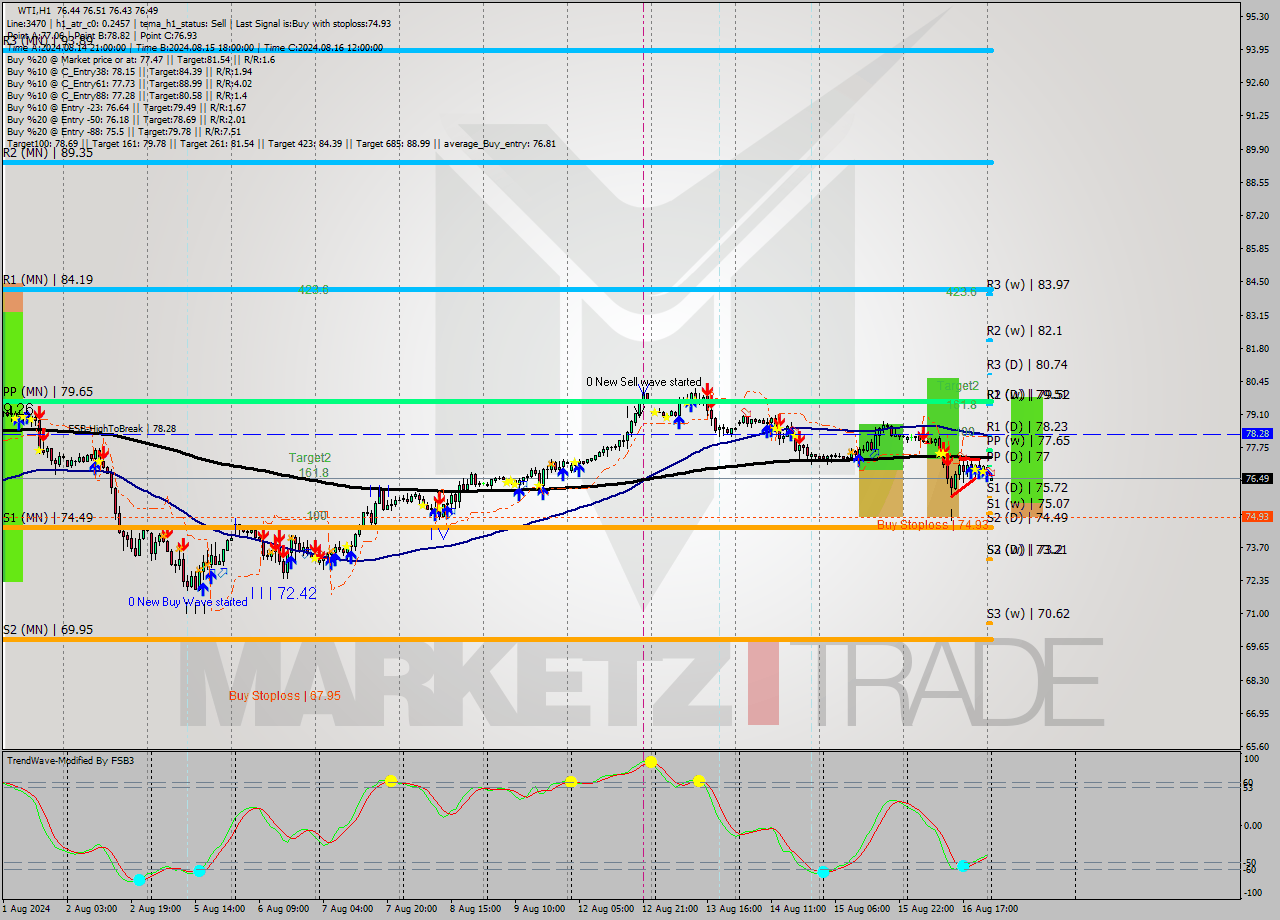Select the R3 (w) | 83.97 weekly label
The height and width of the screenshot is (920, 1280).
coord(1028,285)
